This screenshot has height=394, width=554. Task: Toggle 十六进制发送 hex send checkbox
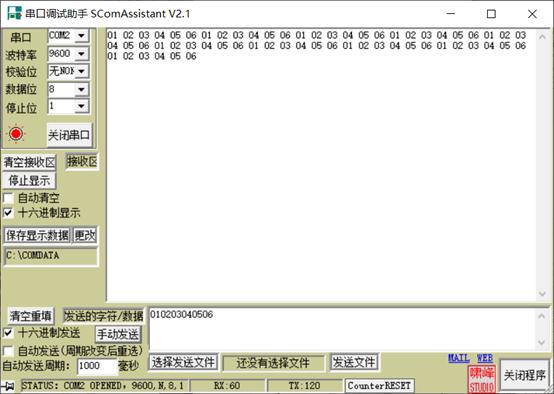8,333
